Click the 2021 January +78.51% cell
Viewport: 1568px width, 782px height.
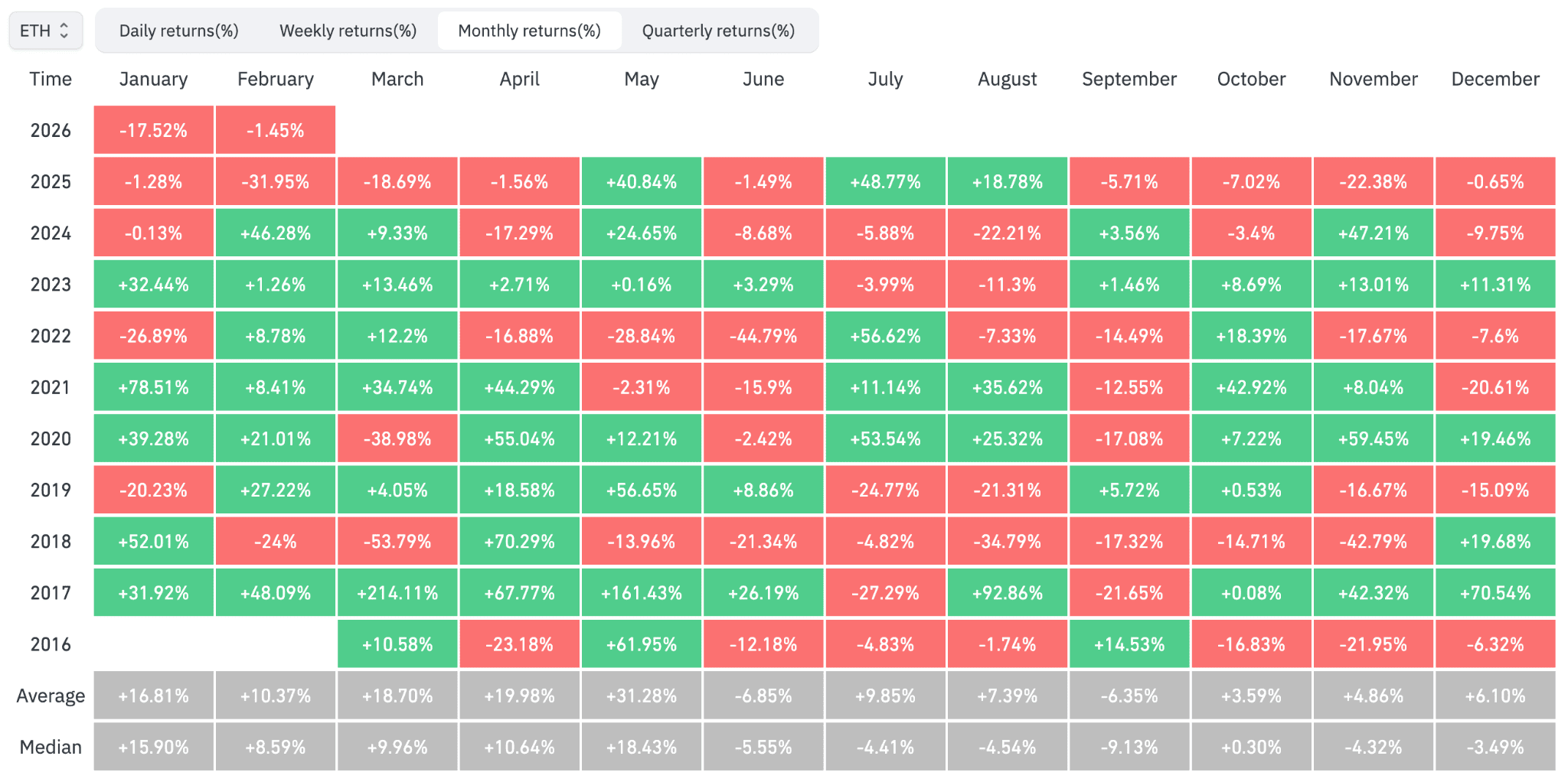pos(153,387)
